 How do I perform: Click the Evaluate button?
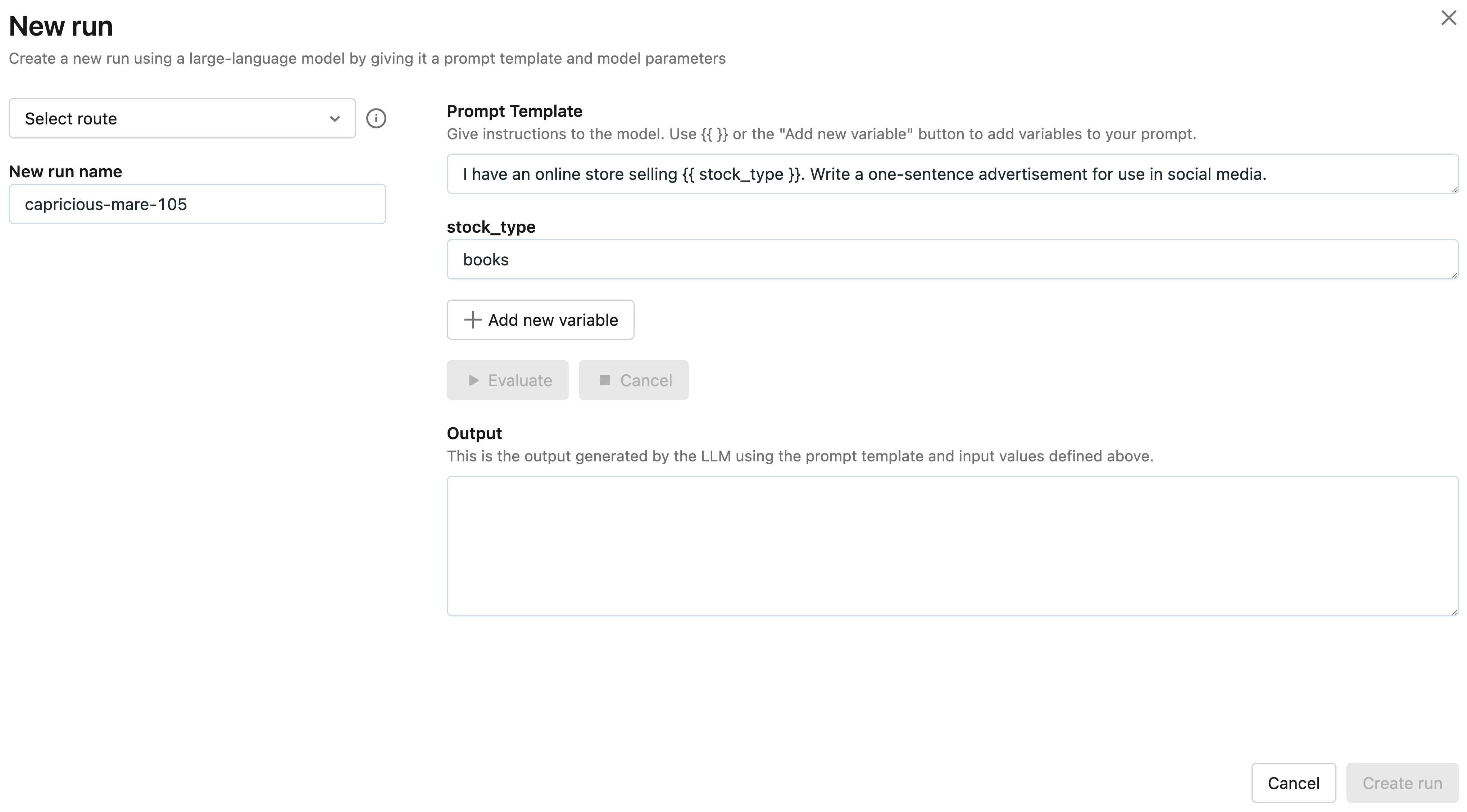tap(508, 380)
